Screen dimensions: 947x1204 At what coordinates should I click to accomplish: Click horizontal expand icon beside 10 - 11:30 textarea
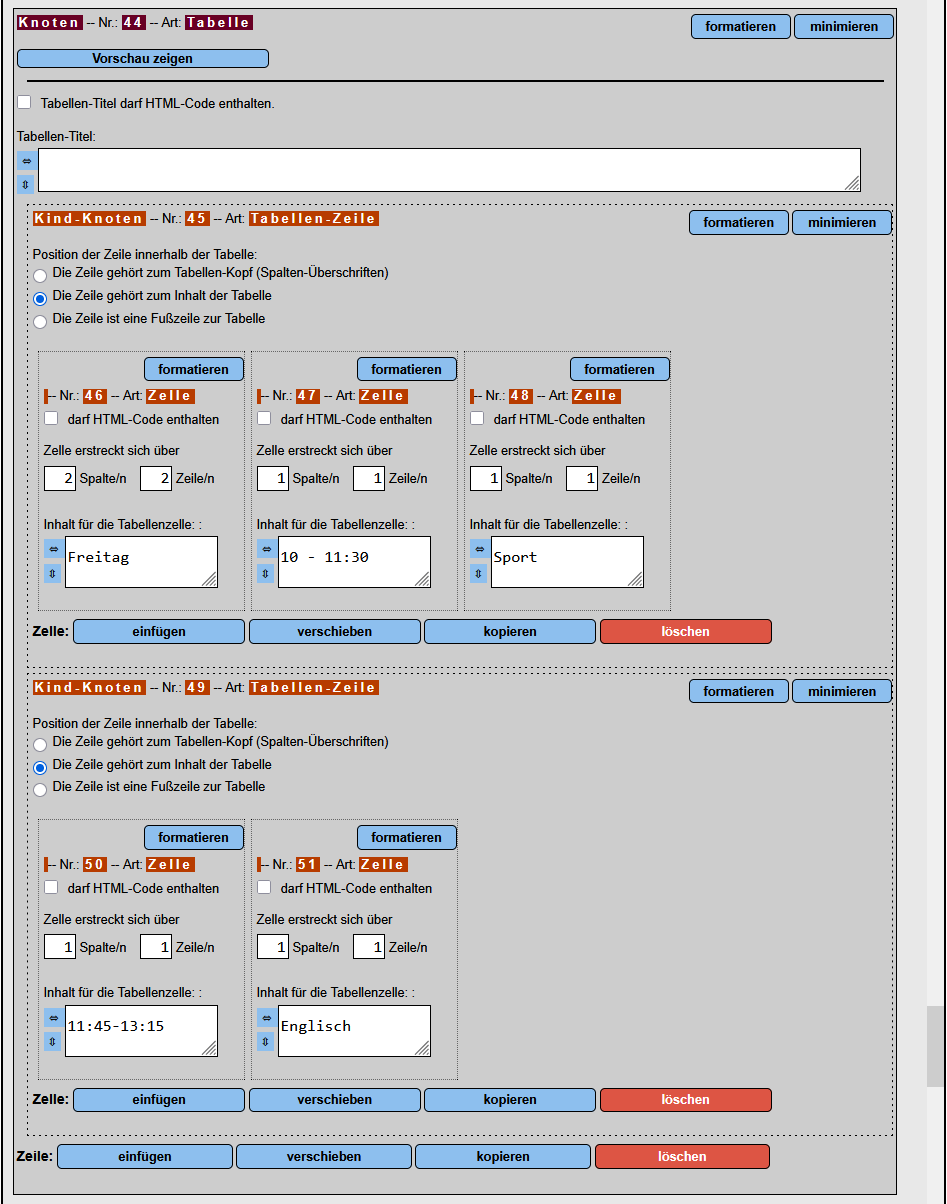pyautogui.click(x=266, y=549)
